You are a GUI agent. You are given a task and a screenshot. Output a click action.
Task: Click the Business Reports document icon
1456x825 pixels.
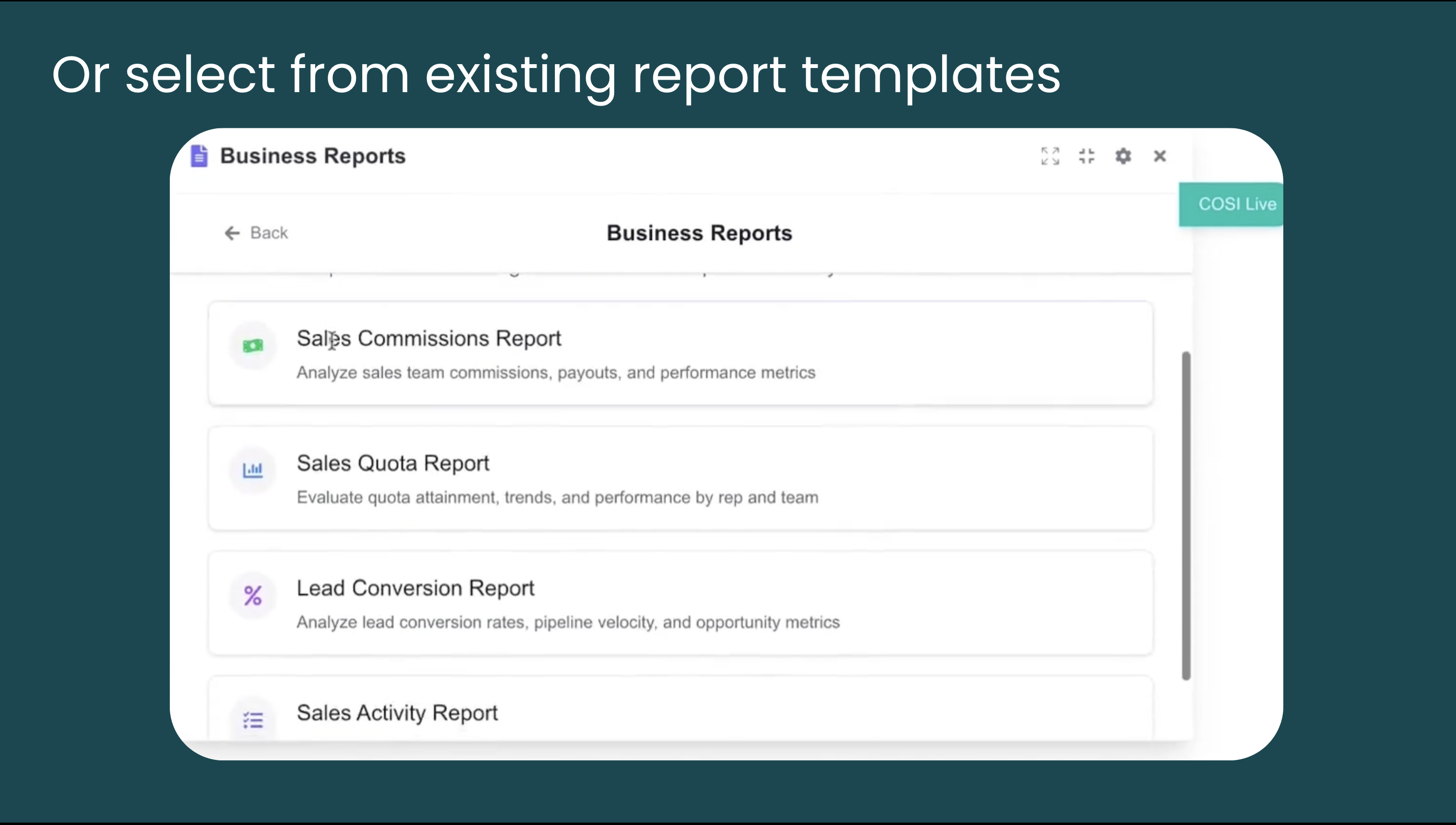[199, 156]
